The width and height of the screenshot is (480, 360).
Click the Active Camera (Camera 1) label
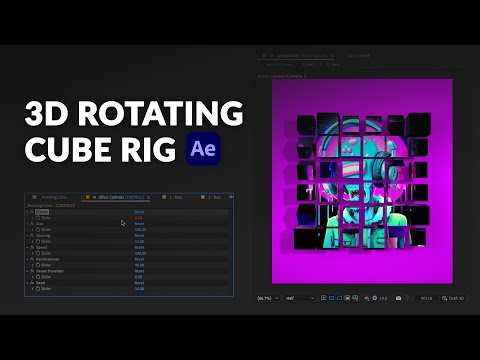click(x=282, y=76)
